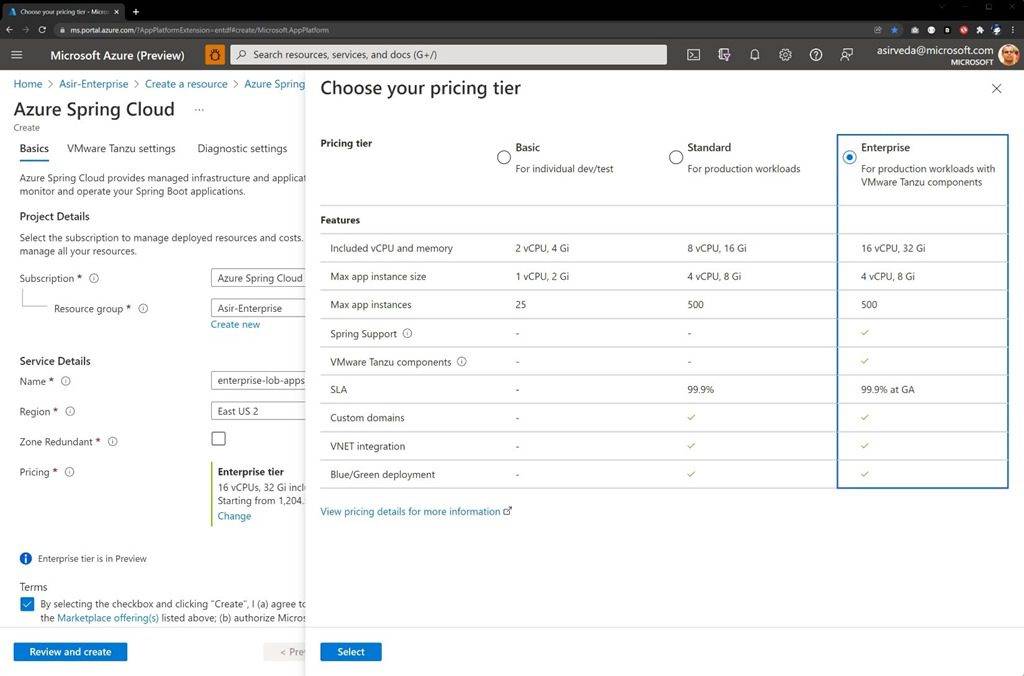Viewport: 1024px width, 676px height.
Task: Select the Basic pricing tier radio button
Action: (504, 157)
